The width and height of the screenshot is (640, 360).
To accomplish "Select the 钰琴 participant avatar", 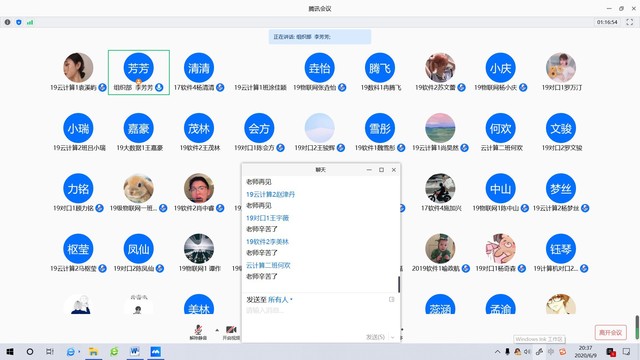I will pos(561,249).
